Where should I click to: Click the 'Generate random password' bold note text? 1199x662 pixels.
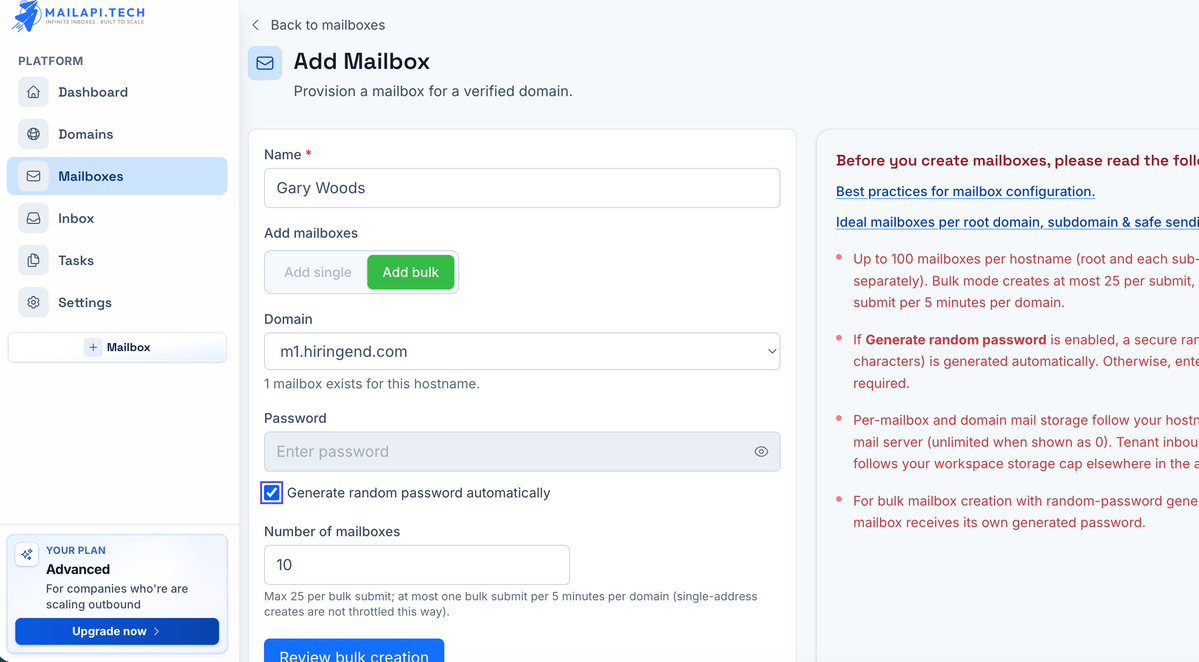[956, 339]
